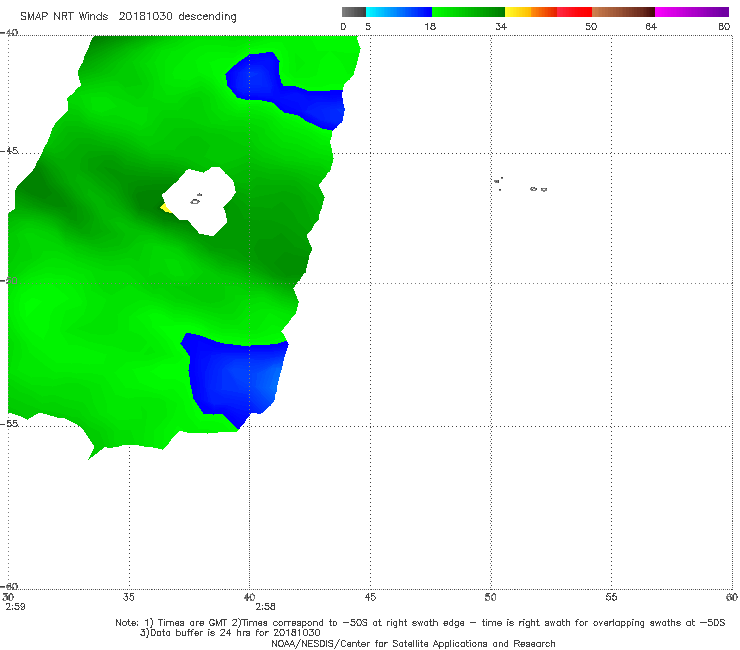Viewport: 740px width, 650px height.
Task: Click the NOAA/NESDIS Center for Satellite Applications credit
Action: coord(413,644)
